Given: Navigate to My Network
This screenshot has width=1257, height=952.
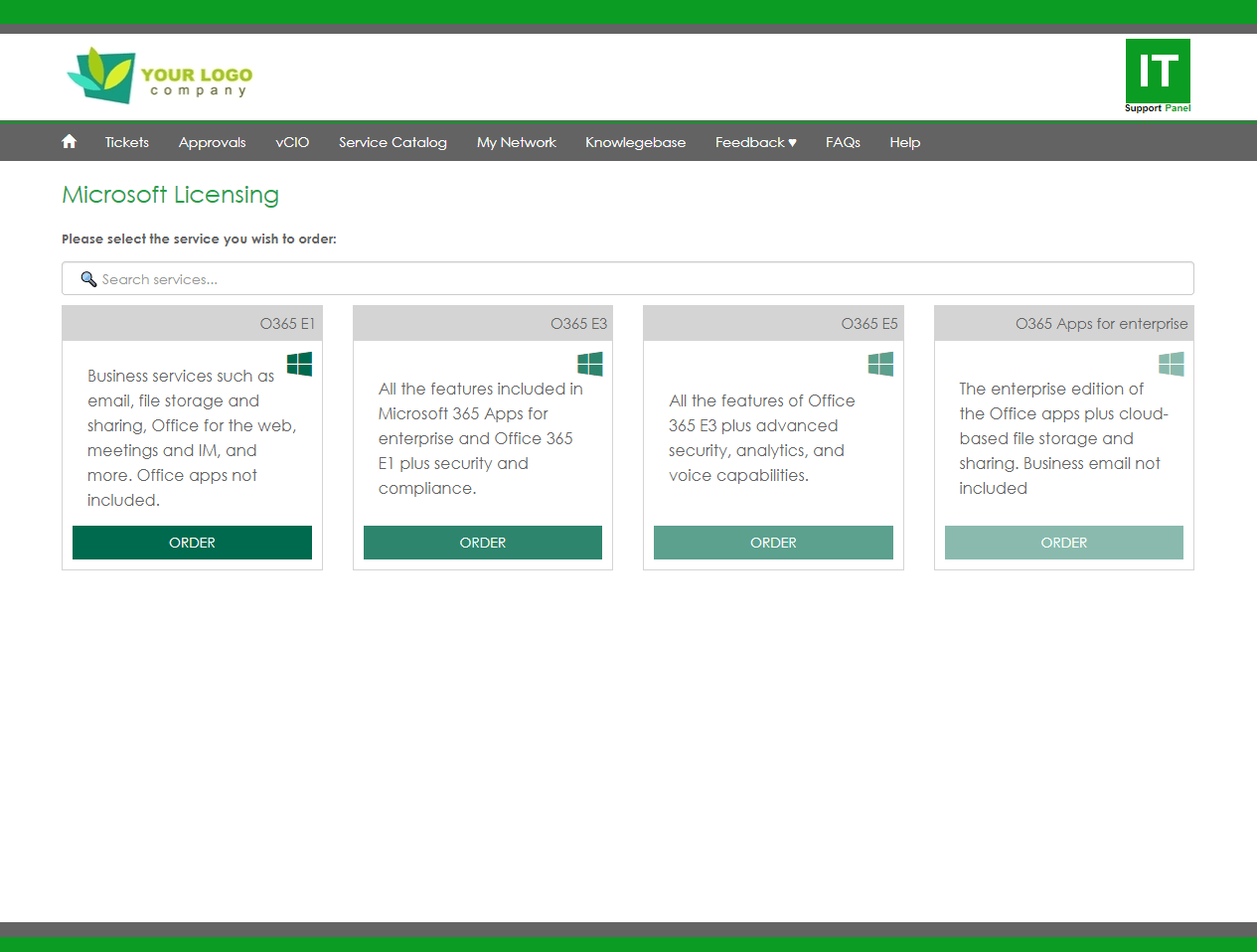Looking at the screenshot, I should 516,142.
